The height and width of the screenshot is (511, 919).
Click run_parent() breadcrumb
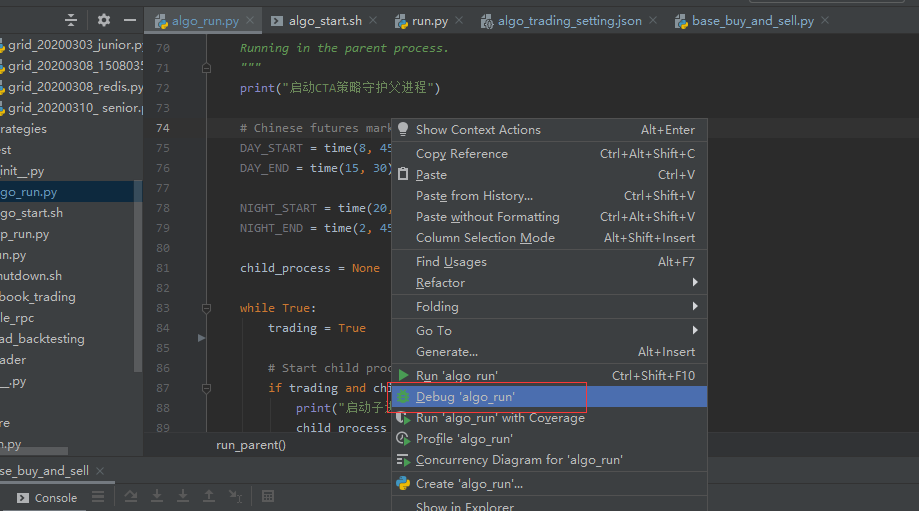[x=251, y=445]
